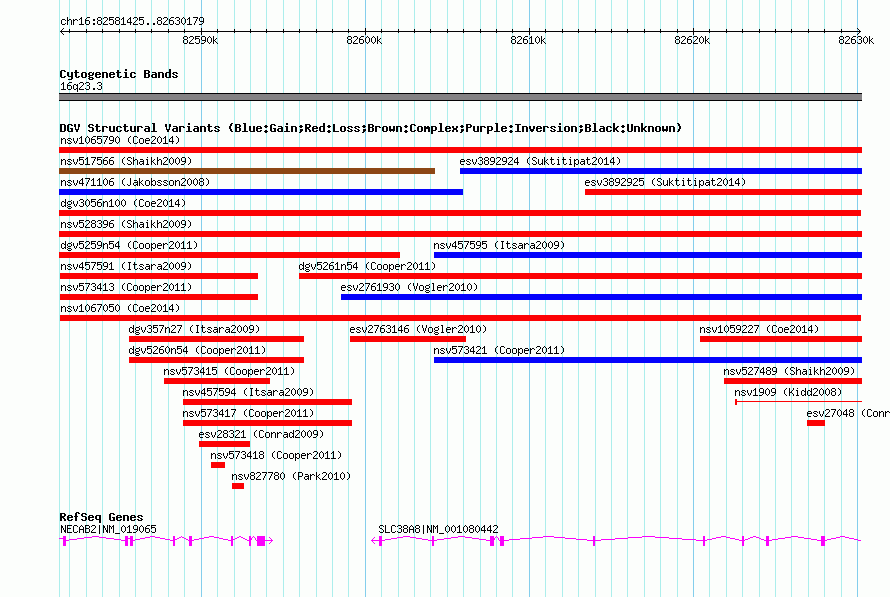This screenshot has width=890, height=597.
Task: Select the red esv28321 loss bar
Action: pyautogui.click(x=224, y=444)
